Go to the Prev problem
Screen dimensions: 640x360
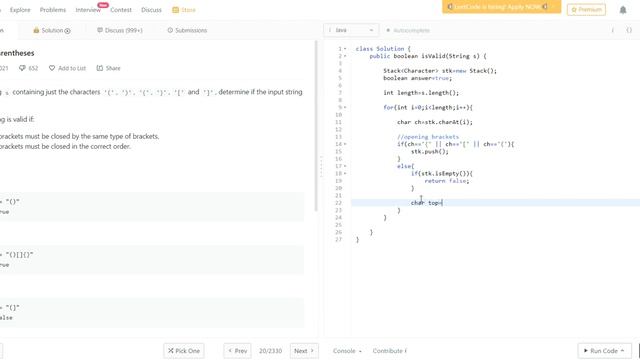click(x=237, y=351)
